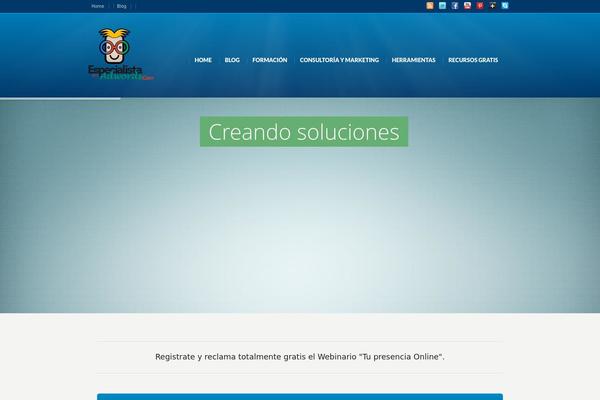Open the orange RSS feed icon

pos(430,6)
